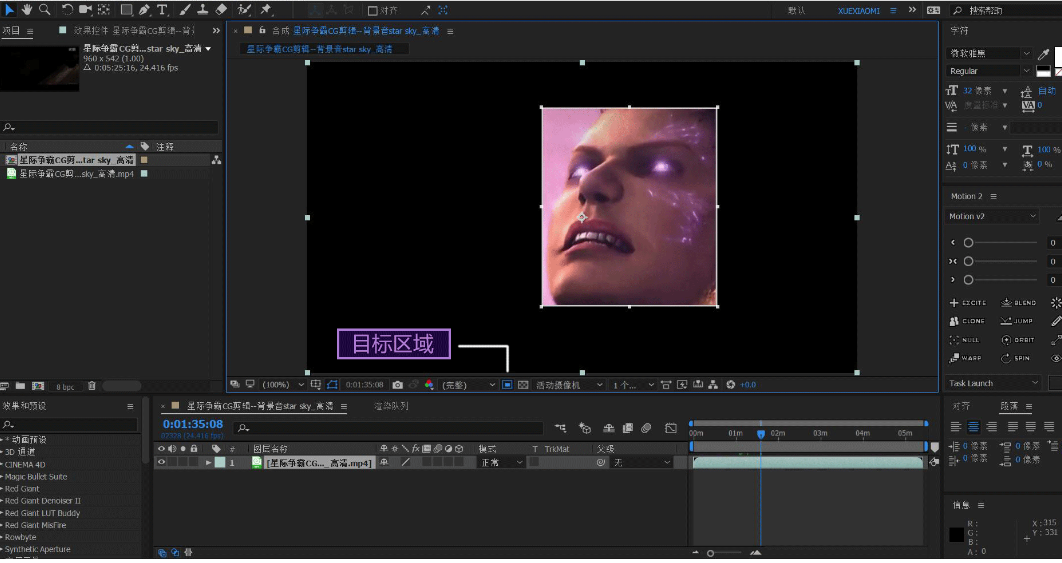This screenshot has width=1062, height=563.
Task: Click the eyedropper in Character panel
Action: (1044, 54)
